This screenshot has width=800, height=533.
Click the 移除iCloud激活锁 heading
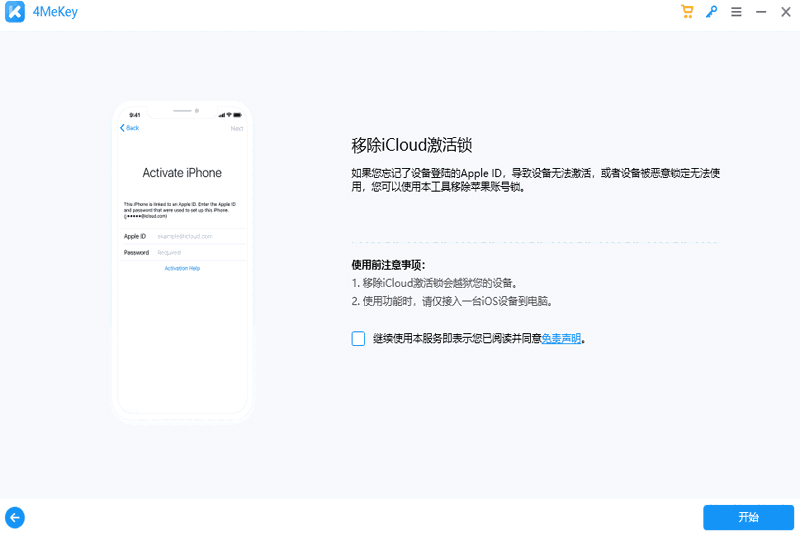click(x=411, y=145)
